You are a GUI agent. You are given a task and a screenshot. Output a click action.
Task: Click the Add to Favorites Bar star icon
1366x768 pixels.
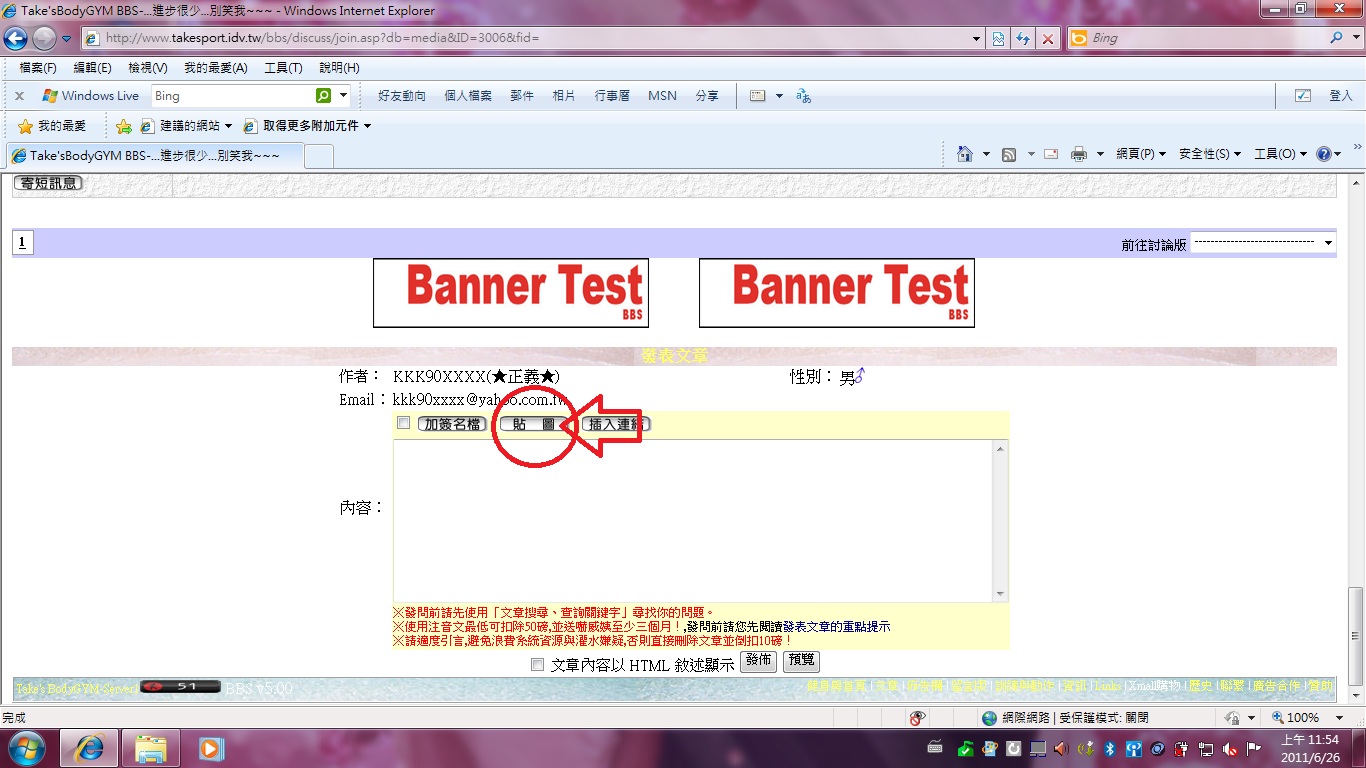(123, 126)
